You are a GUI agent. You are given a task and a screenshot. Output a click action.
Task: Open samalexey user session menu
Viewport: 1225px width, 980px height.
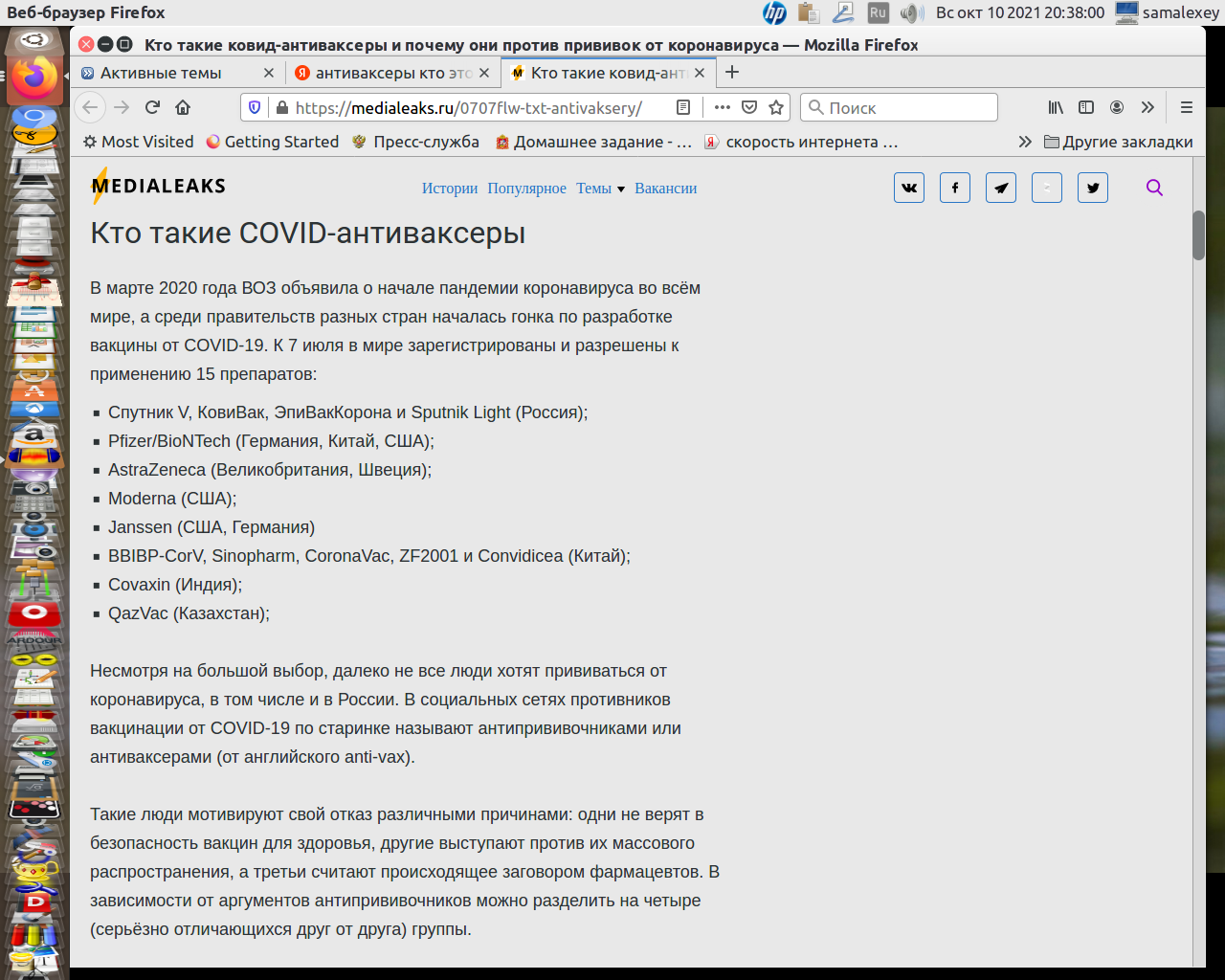(1168, 12)
